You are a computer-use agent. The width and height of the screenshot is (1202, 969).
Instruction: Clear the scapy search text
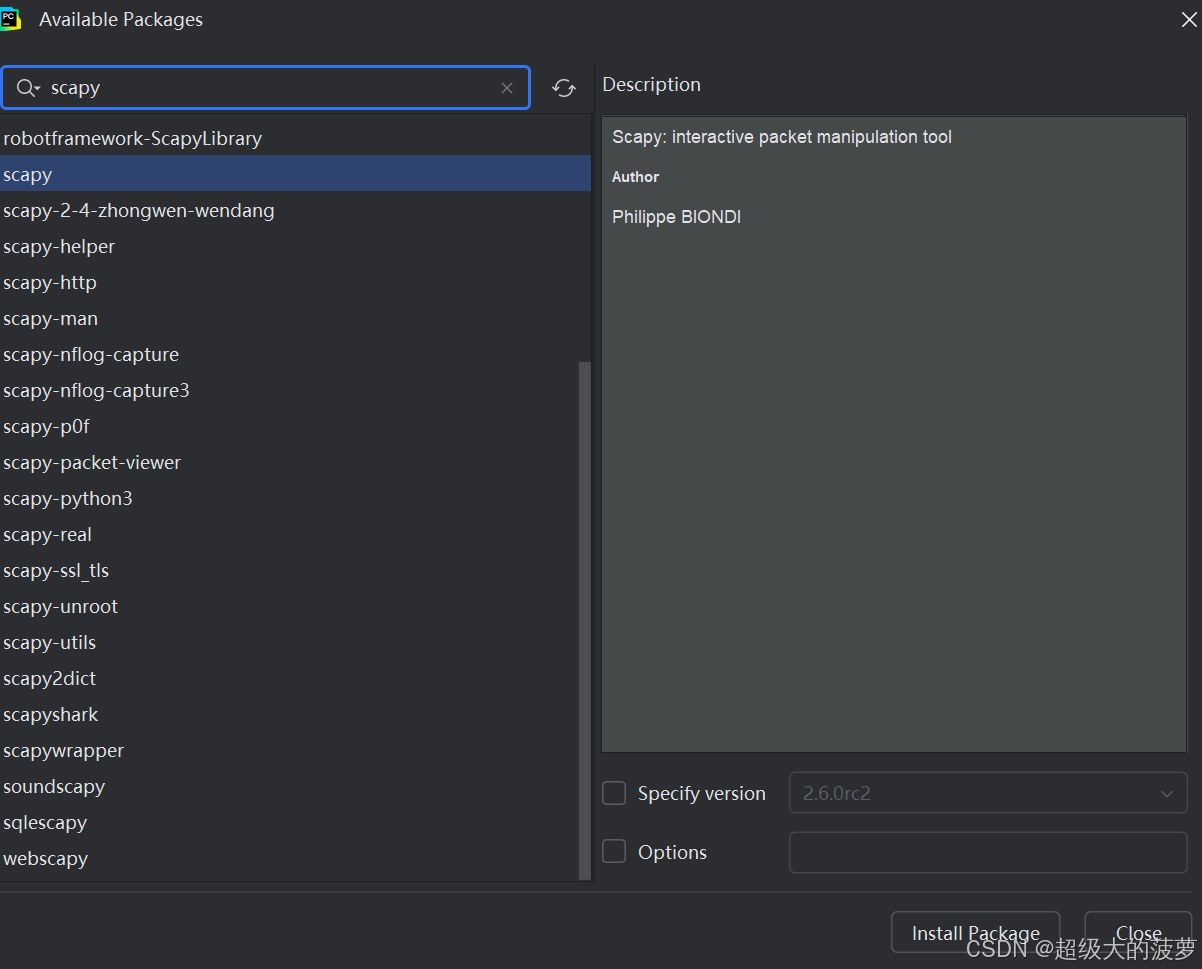pyautogui.click(x=507, y=88)
